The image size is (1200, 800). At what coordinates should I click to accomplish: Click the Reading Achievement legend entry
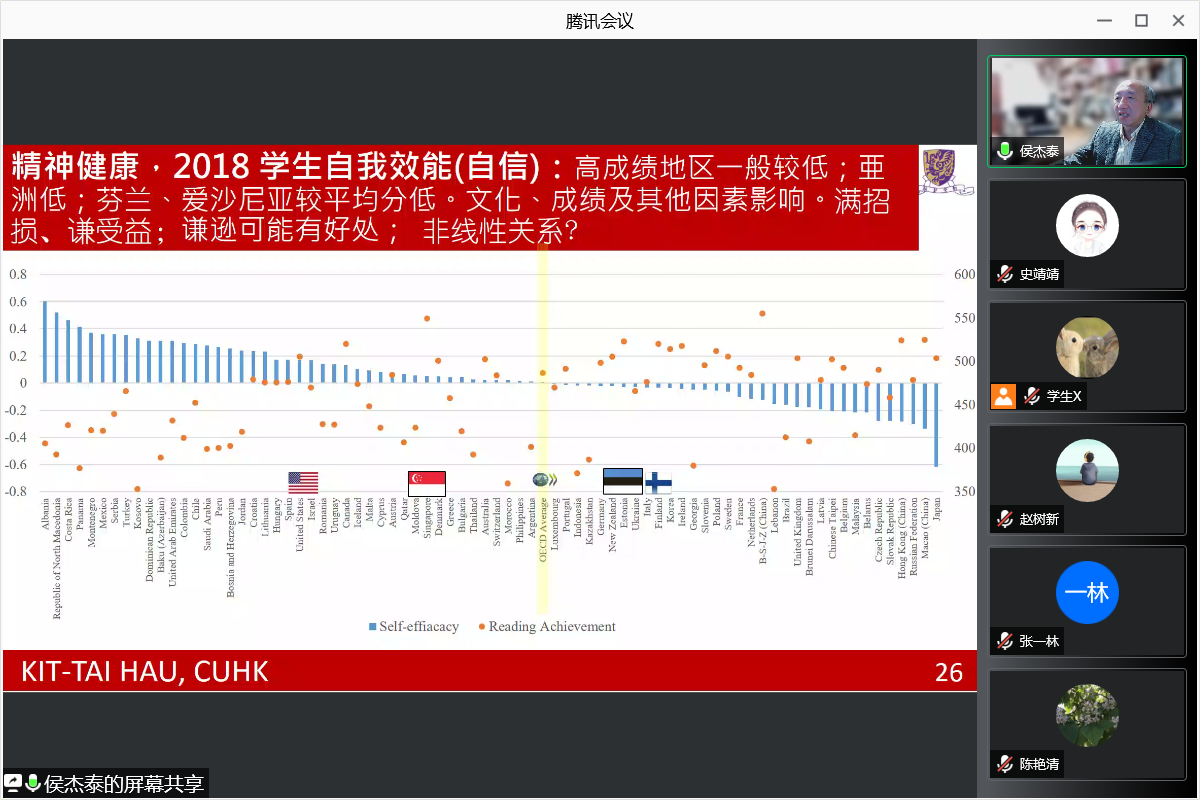click(x=547, y=627)
